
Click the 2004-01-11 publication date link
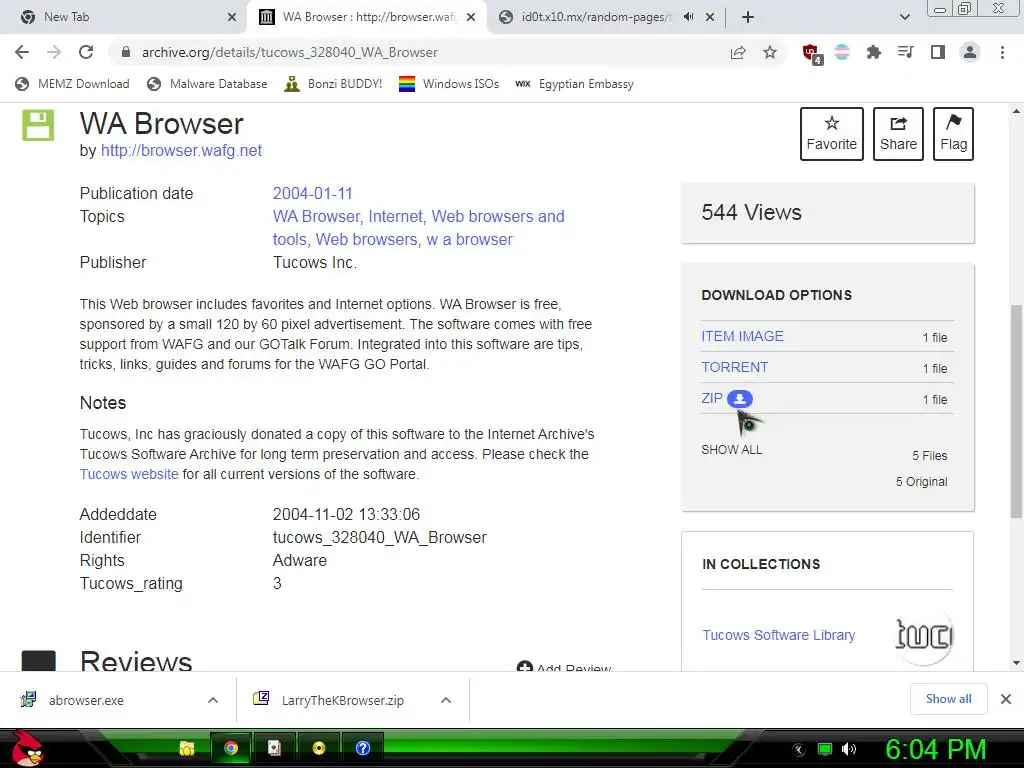pyautogui.click(x=312, y=193)
